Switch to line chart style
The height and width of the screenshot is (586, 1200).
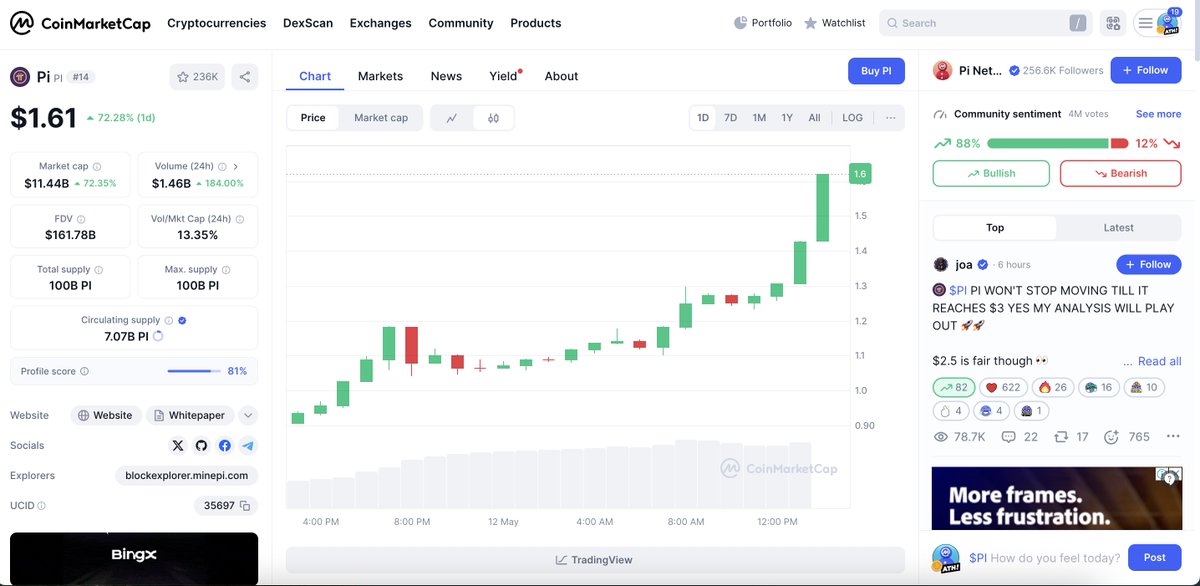coord(452,118)
